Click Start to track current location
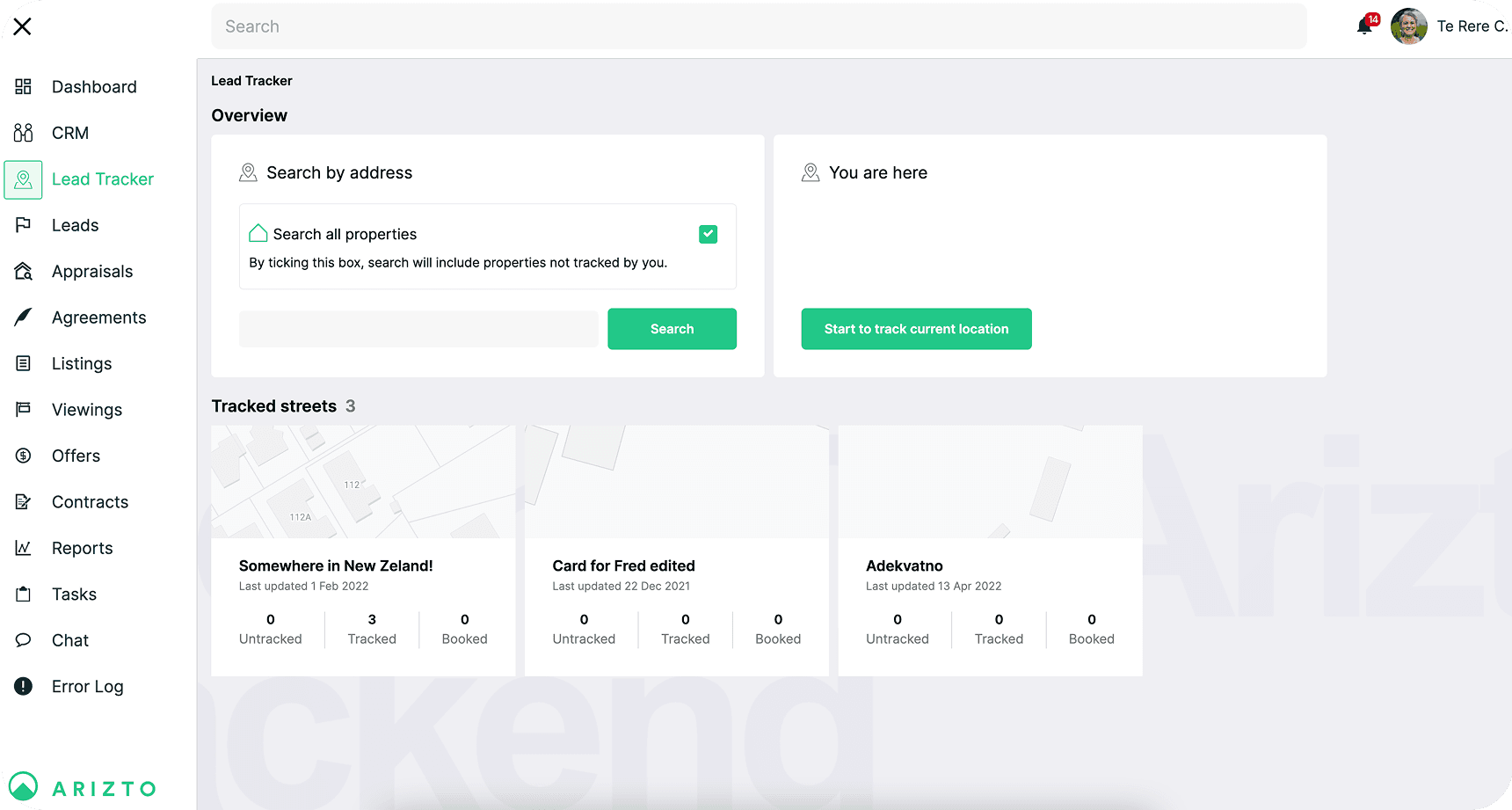Screen dimensions: 1512x810 point(916,329)
